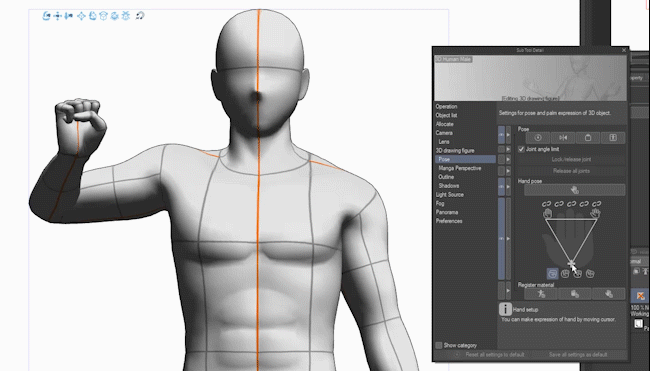The width and height of the screenshot is (650, 371).
Task: Click the third Pose row box icon
Action: point(588,138)
